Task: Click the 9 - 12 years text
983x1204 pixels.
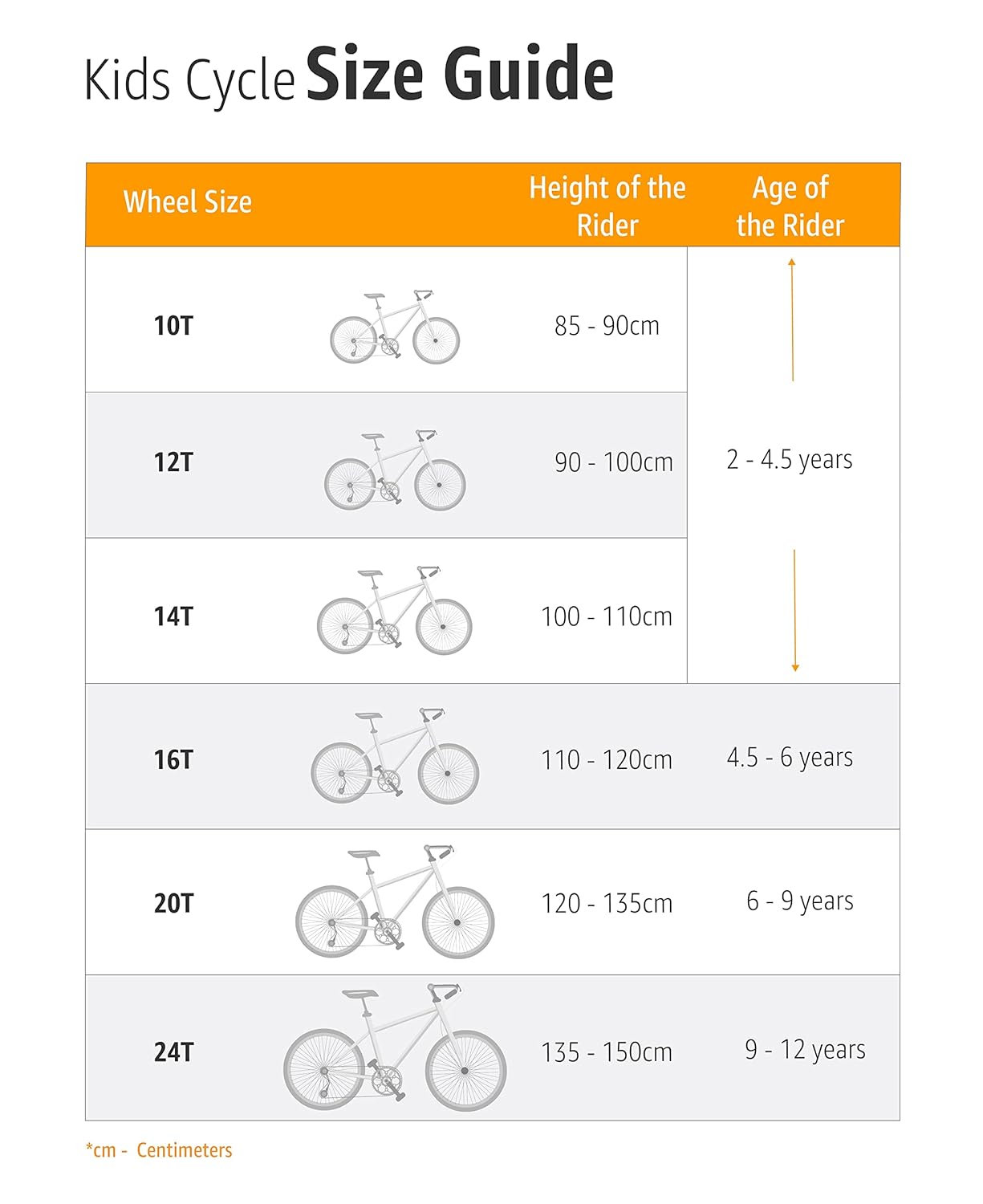Action: 805,1050
